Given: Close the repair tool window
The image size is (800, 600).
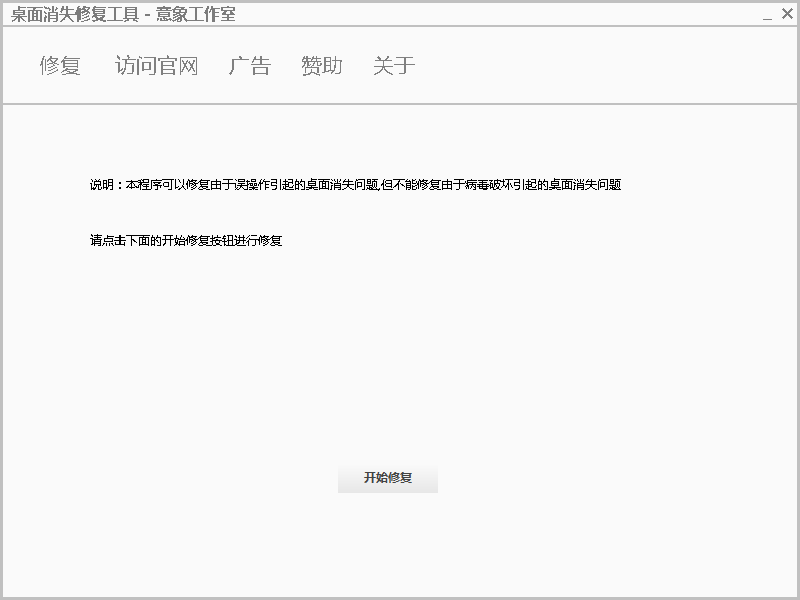Looking at the screenshot, I should click(787, 14).
